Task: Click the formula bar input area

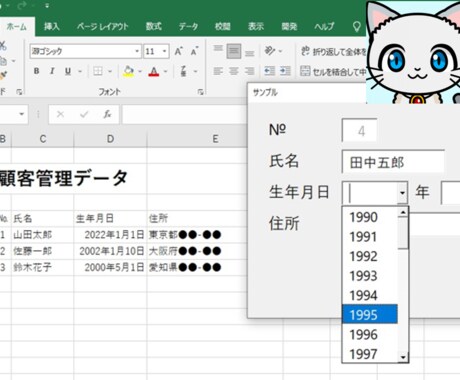Action: pyautogui.click(x=185, y=115)
